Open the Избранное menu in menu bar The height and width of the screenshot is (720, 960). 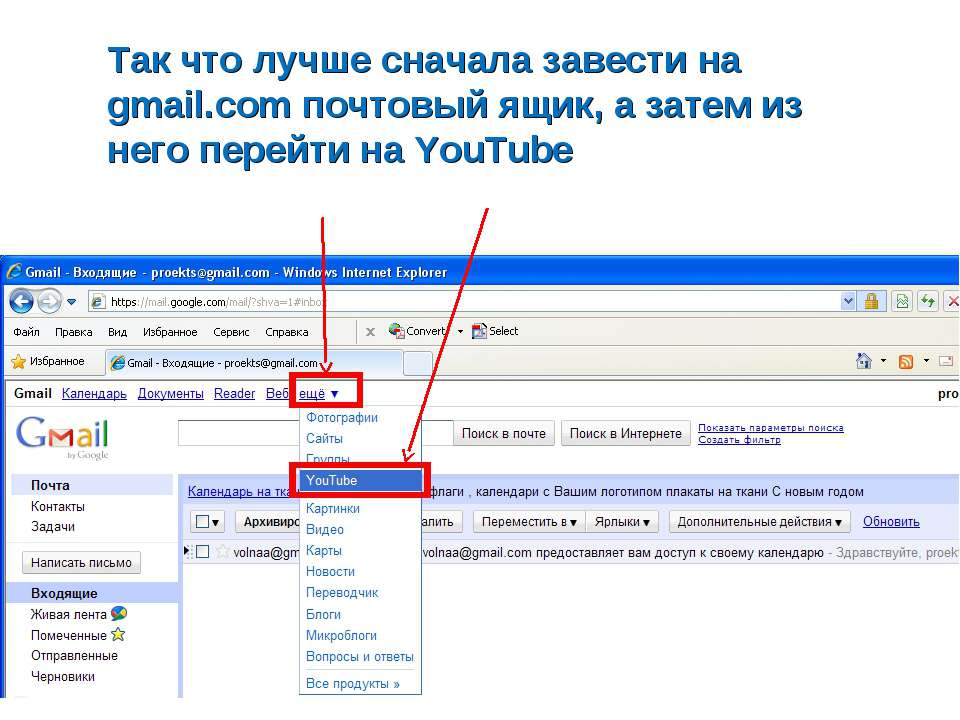pyautogui.click(x=170, y=332)
